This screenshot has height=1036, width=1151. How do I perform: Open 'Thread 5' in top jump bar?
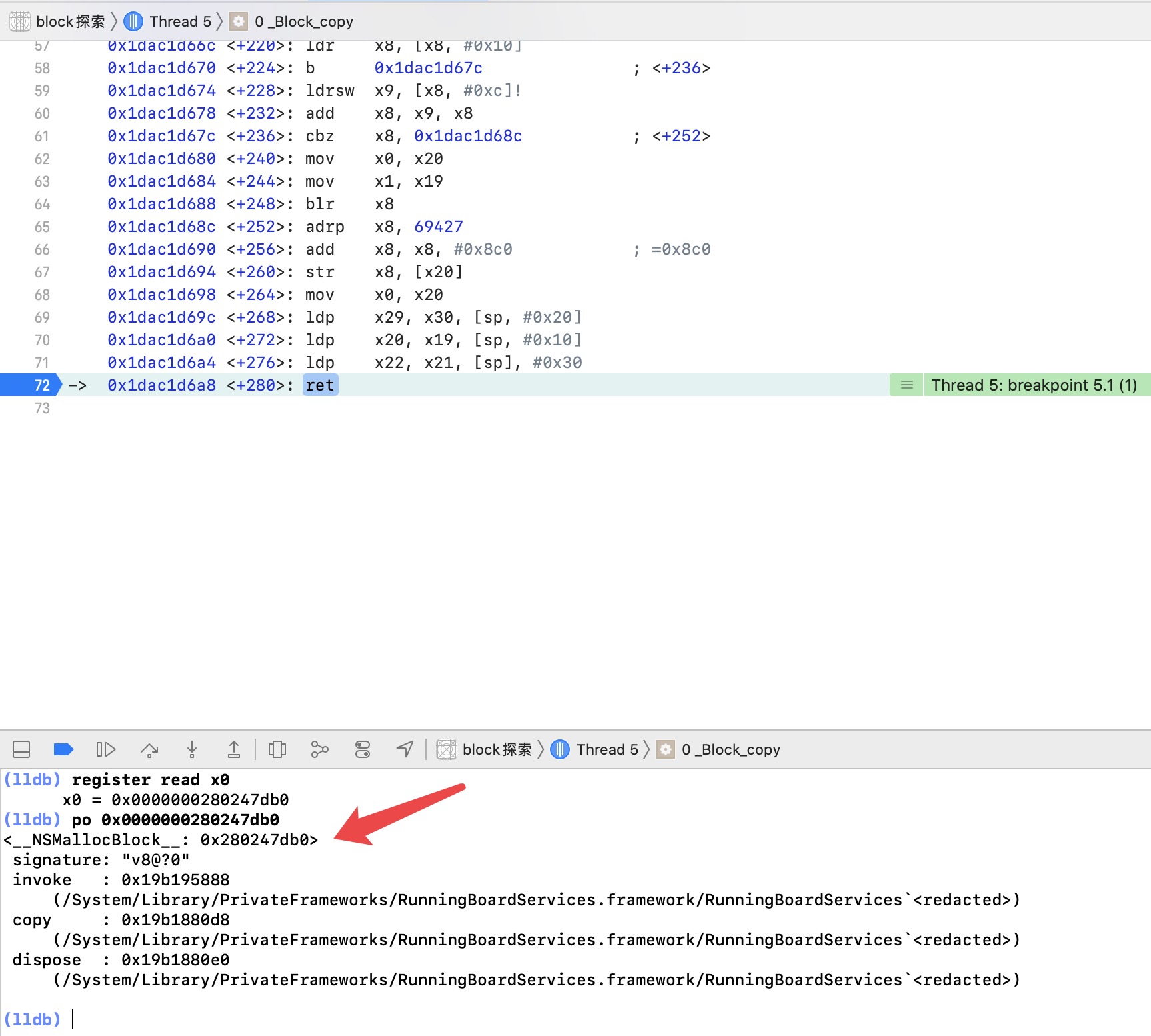coord(168,21)
